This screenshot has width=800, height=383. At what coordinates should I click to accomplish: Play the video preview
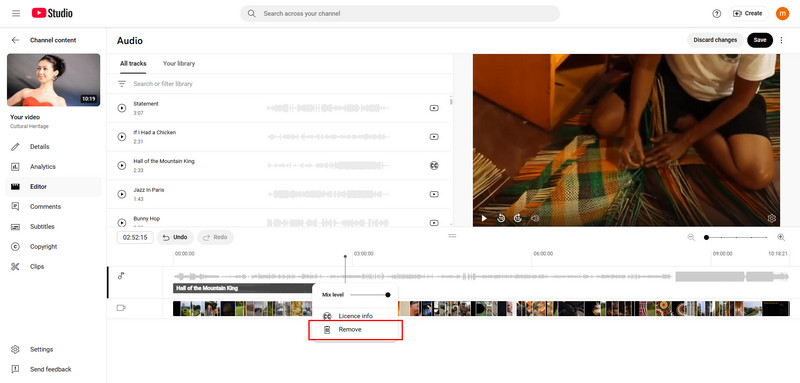[x=484, y=218]
